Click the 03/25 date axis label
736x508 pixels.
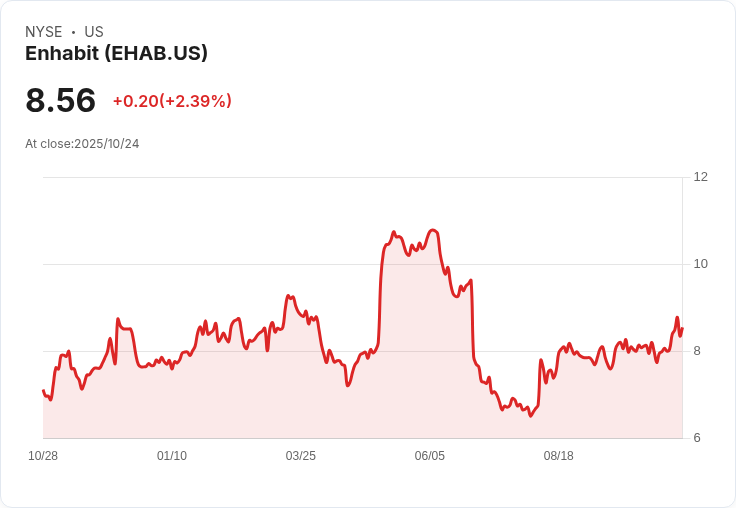coord(300,456)
